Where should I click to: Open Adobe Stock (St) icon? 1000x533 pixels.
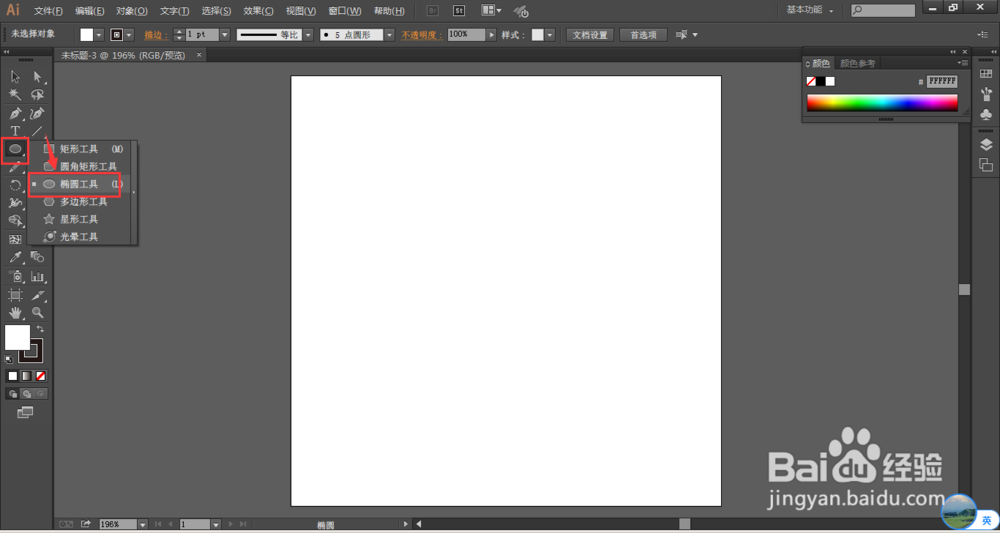(x=458, y=11)
